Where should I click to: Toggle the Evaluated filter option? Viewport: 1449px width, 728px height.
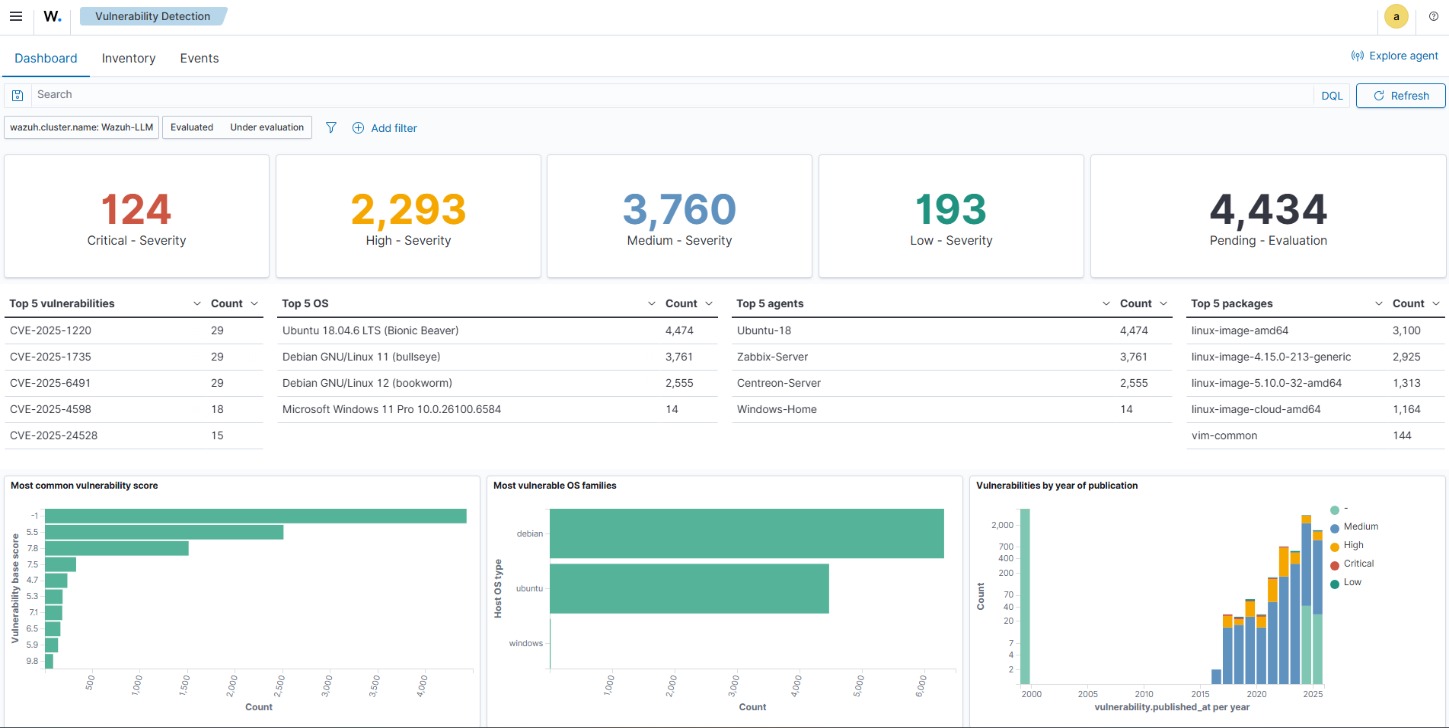[x=192, y=128]
